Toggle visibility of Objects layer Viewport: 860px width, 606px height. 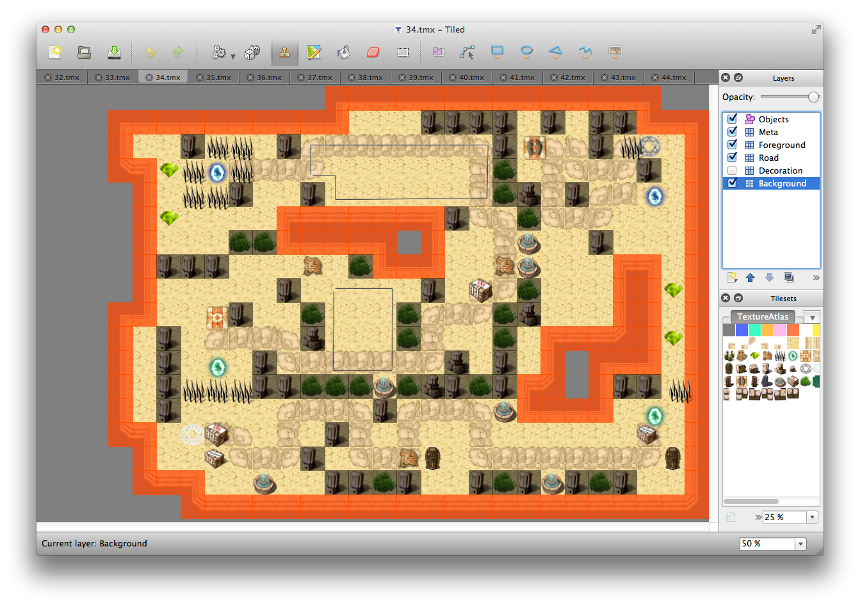[x=732, y=118]
